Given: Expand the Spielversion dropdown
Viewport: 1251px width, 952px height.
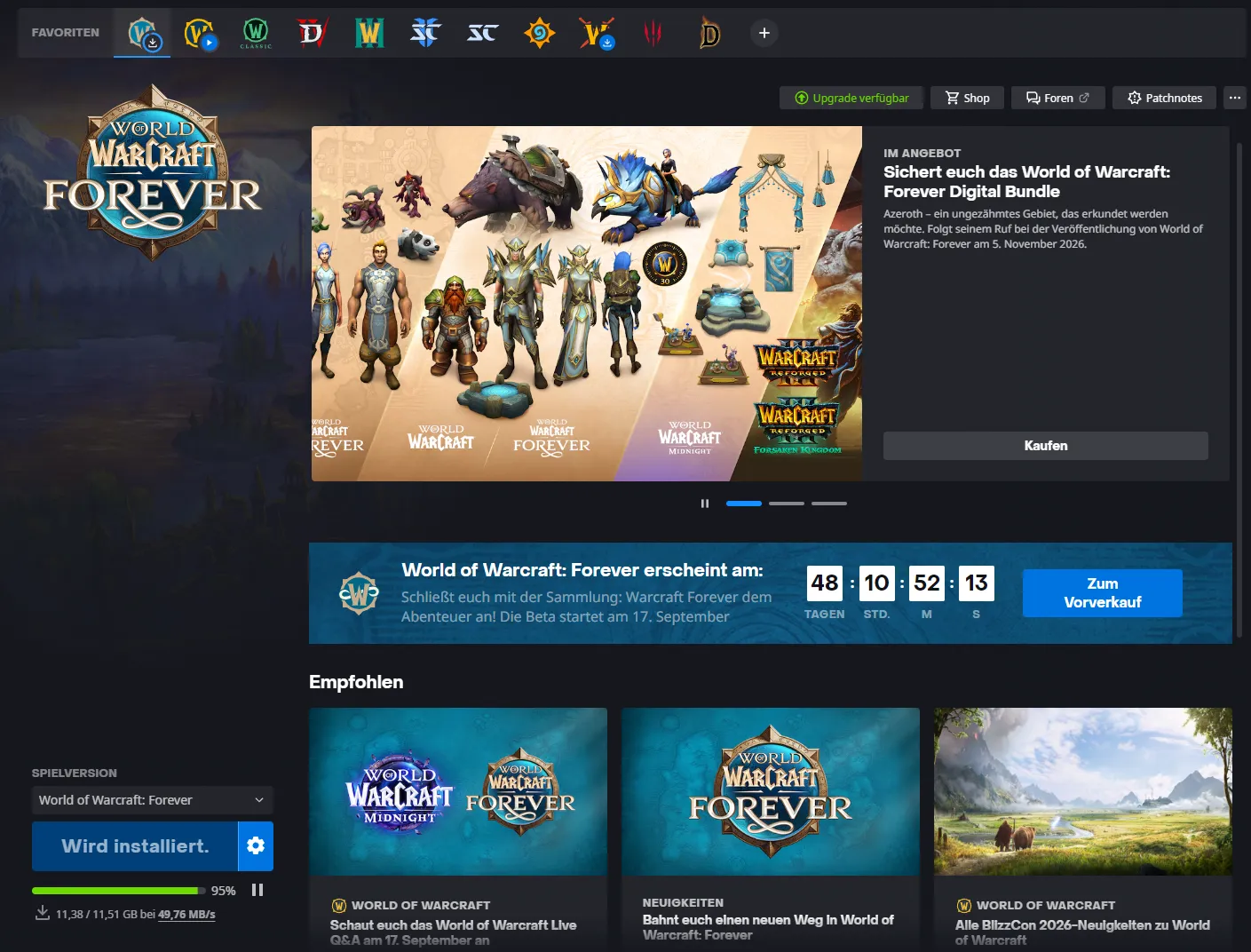Looking at the screenshot, I should 153,800.
